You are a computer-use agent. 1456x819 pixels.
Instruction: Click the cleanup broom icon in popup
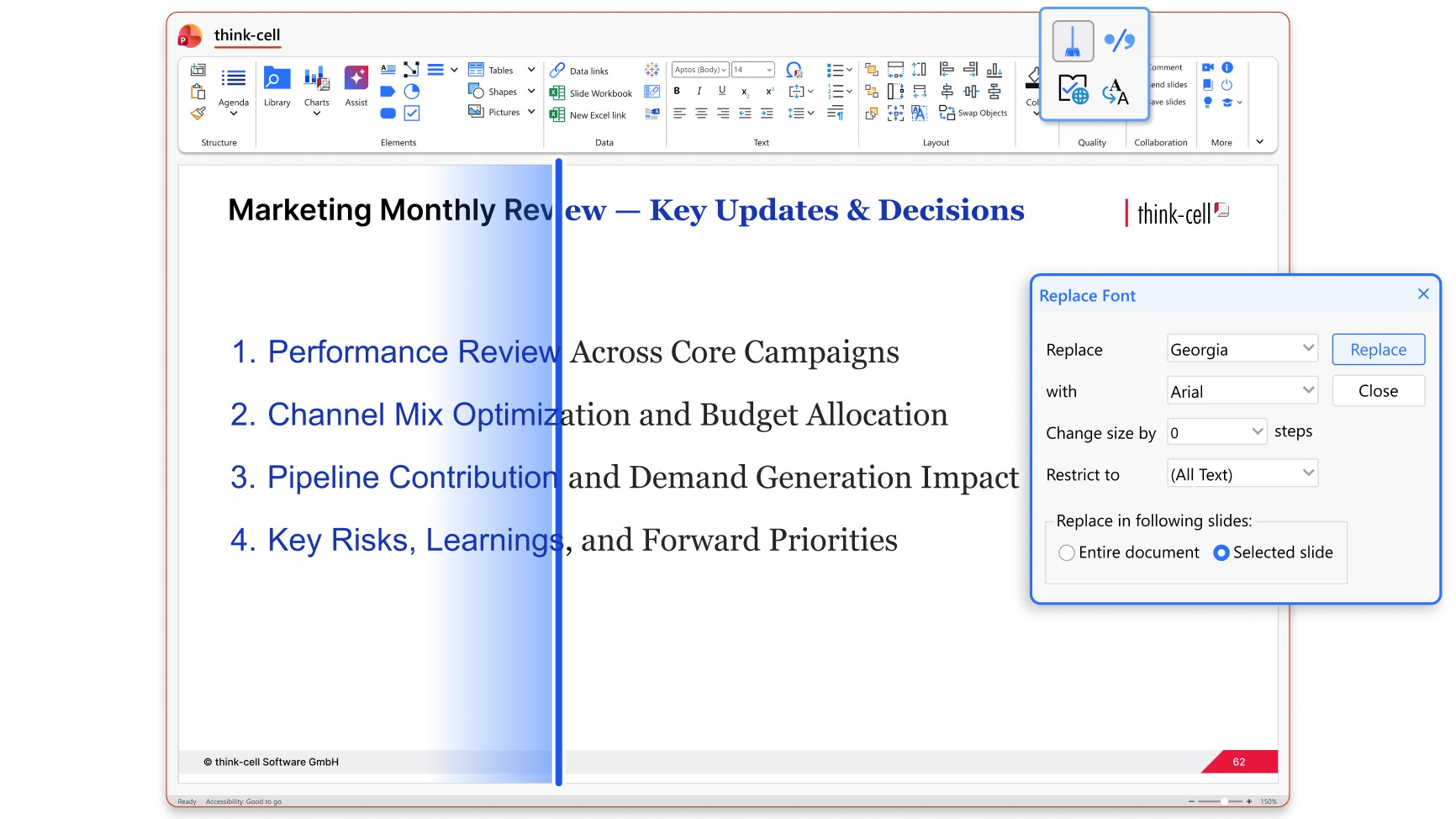point(1073,41)
